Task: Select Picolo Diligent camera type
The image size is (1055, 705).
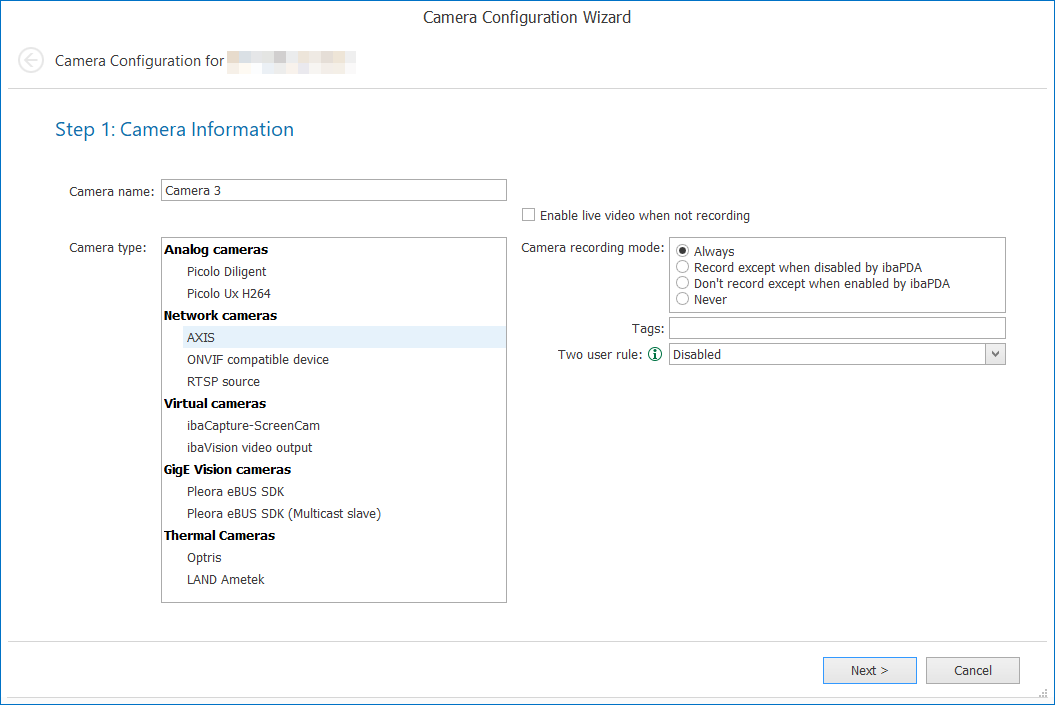Action: click(226, 272)
